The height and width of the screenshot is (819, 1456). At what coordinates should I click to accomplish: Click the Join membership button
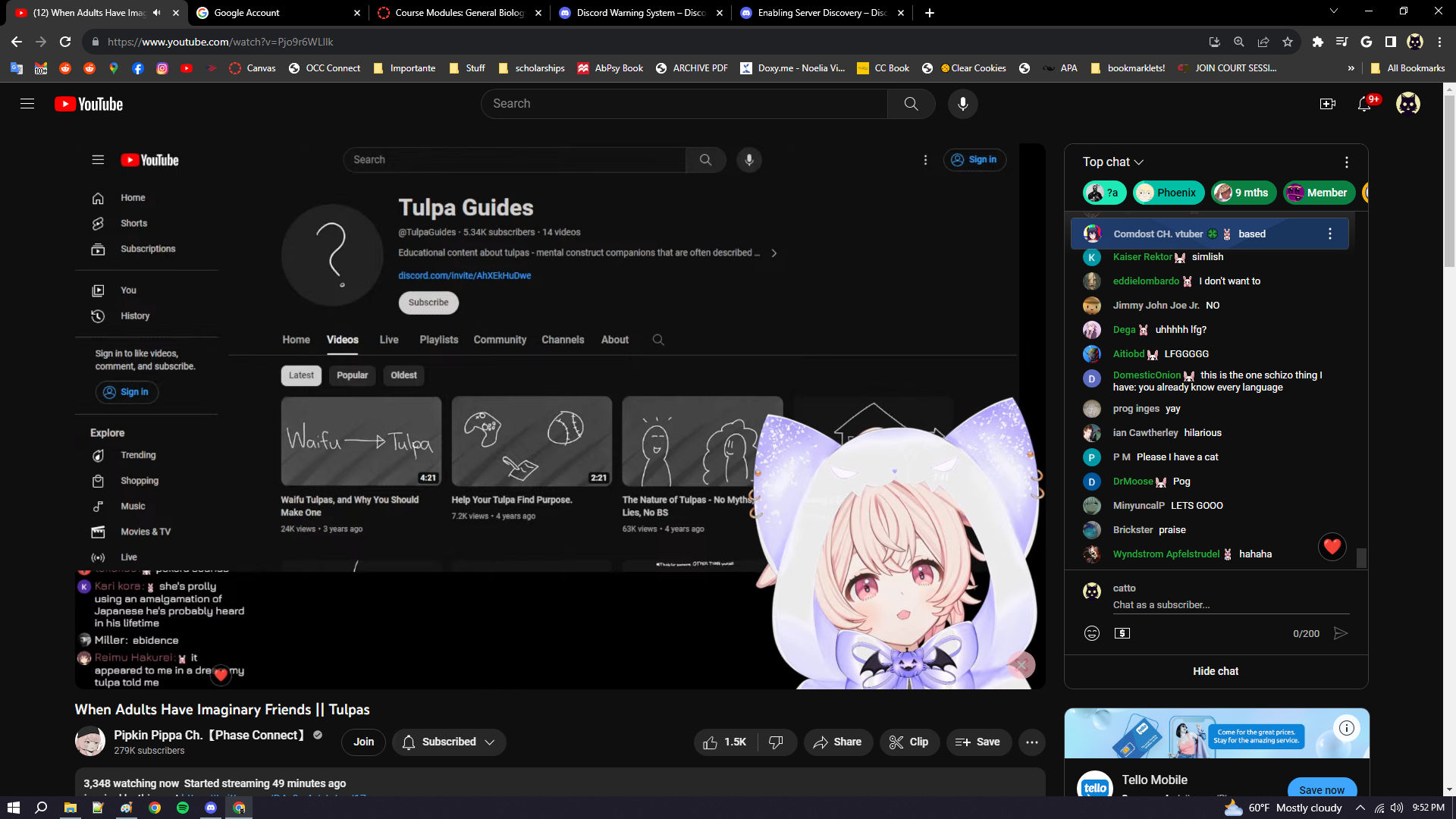[x=363, y=742]
